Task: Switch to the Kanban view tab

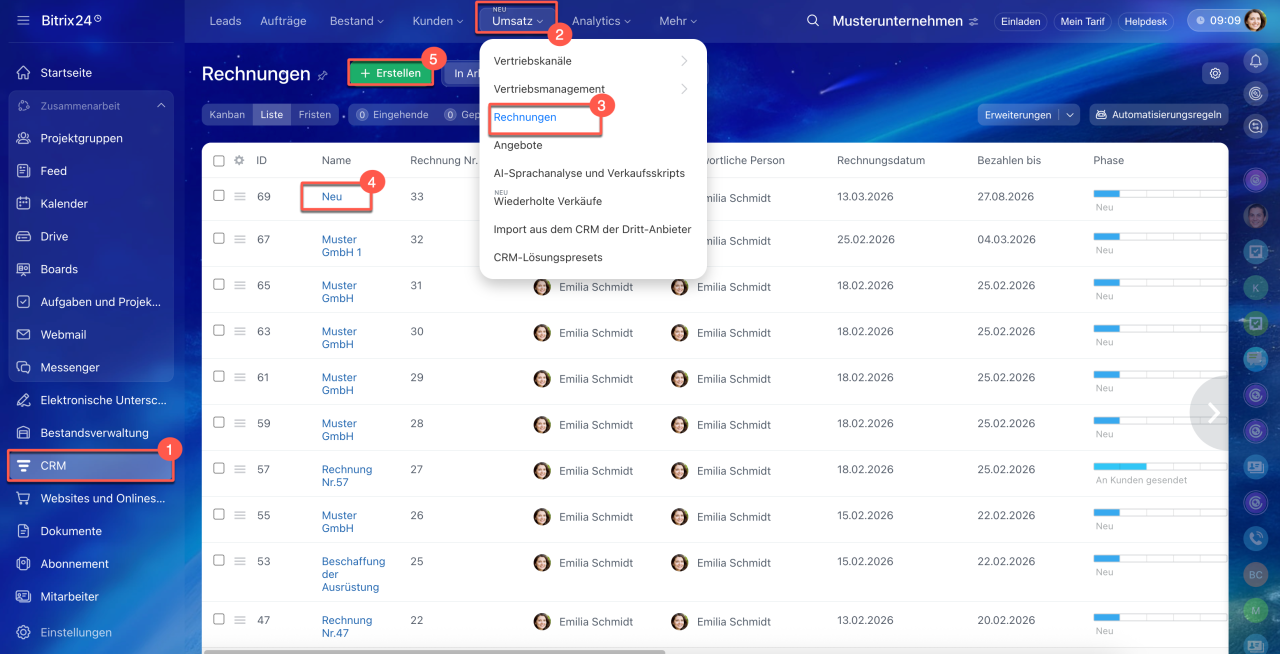Action: 227,115
